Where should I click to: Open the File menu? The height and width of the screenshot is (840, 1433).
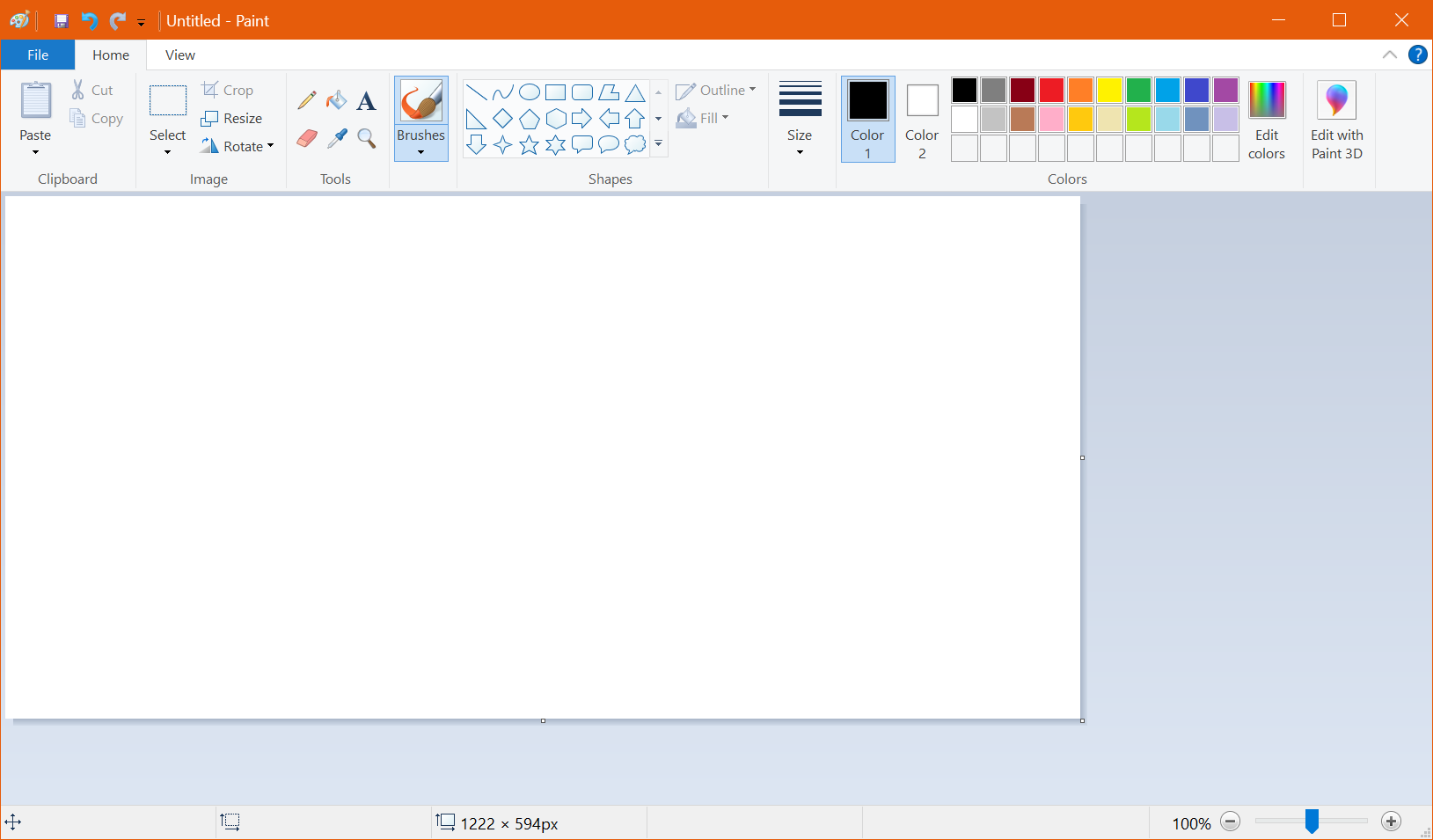(38, 55)
